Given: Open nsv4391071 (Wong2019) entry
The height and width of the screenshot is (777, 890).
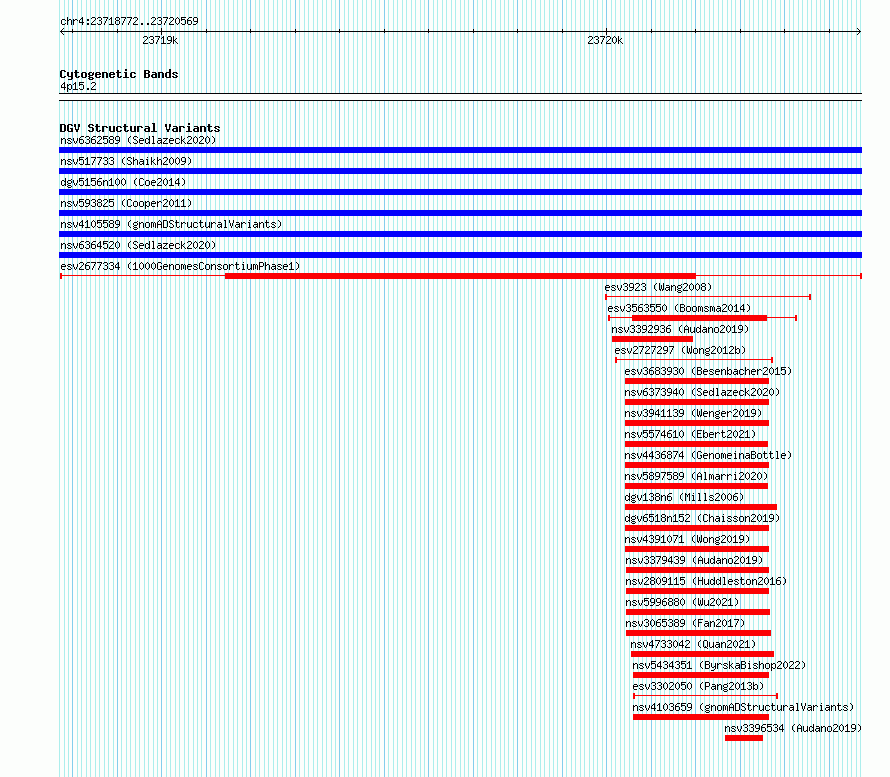Looking at the screenshot, I should click(687, 539).
